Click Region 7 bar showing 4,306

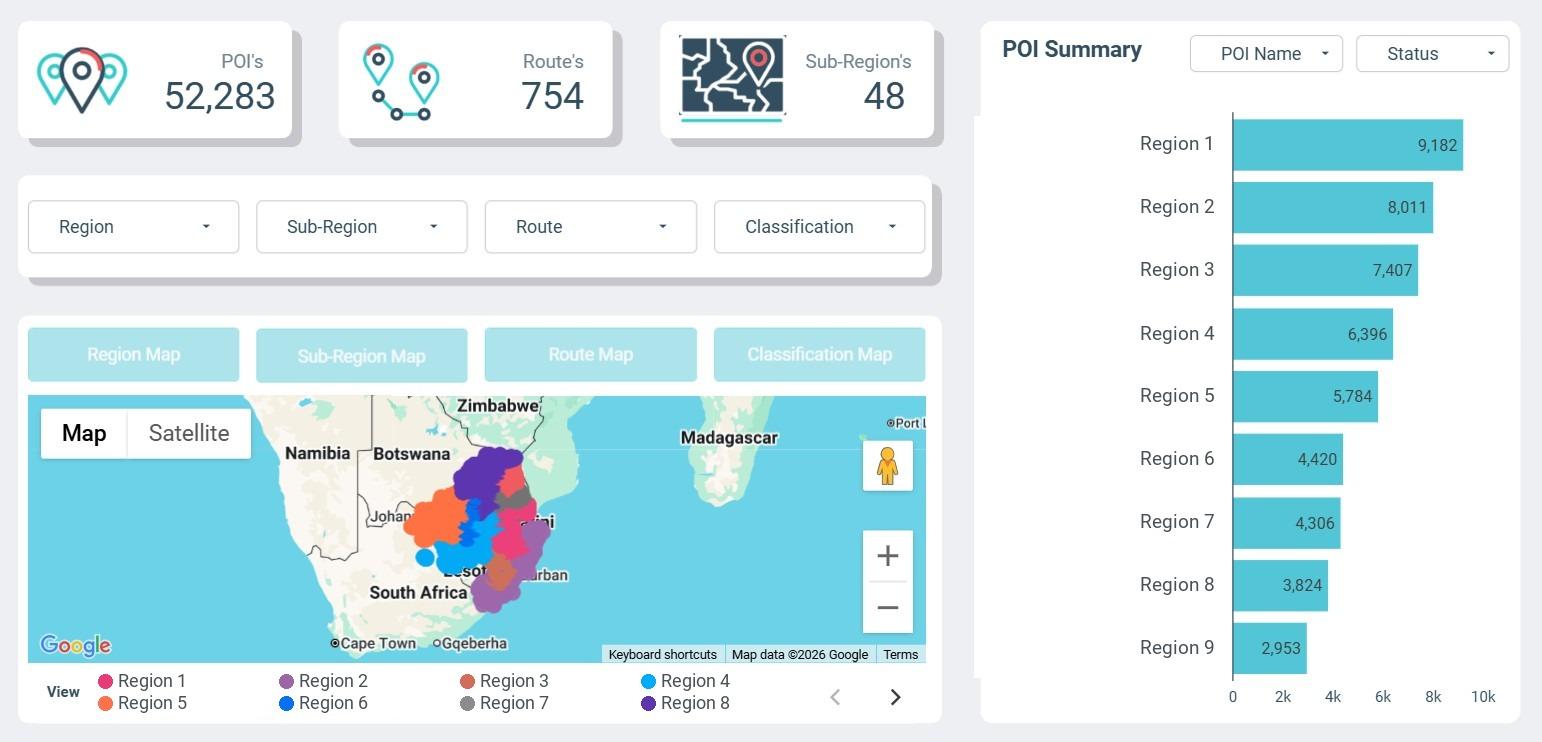(1286, 522)
